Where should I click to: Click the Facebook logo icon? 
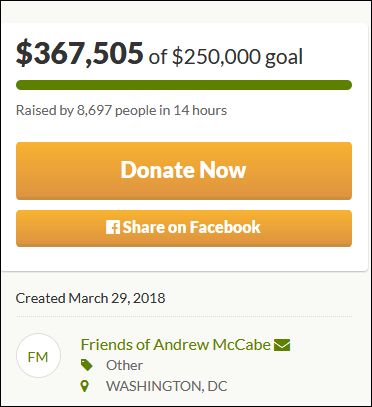coord(113,227)
